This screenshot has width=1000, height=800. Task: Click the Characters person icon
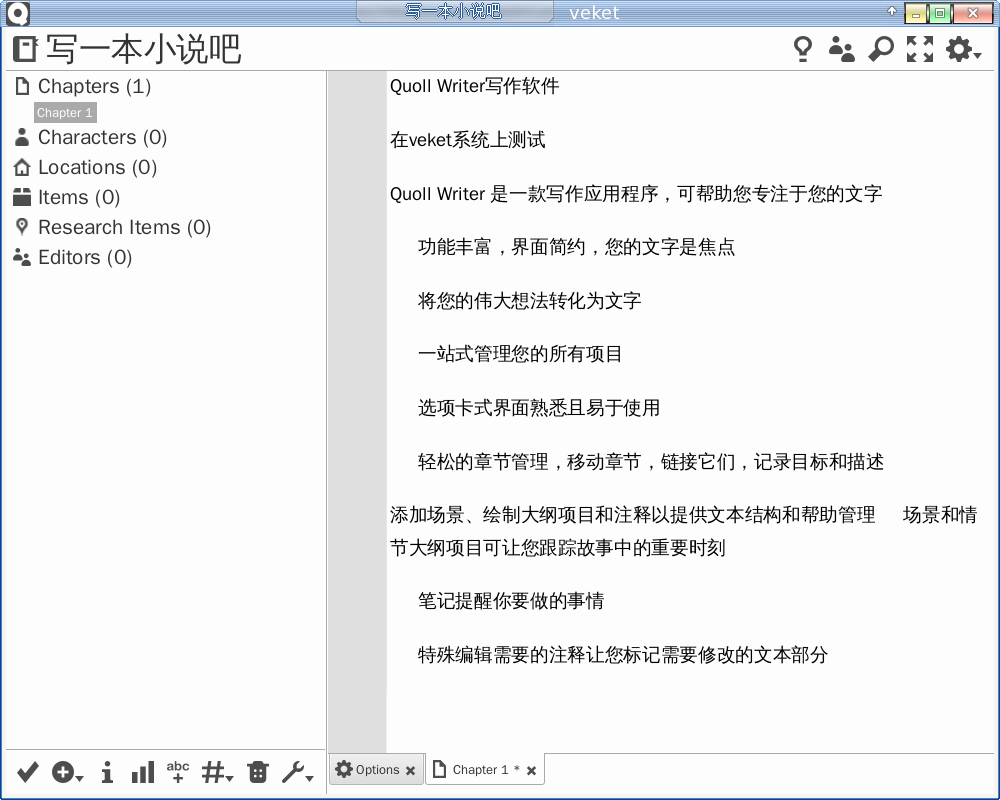pyautogui.click(x=22, y=137)
